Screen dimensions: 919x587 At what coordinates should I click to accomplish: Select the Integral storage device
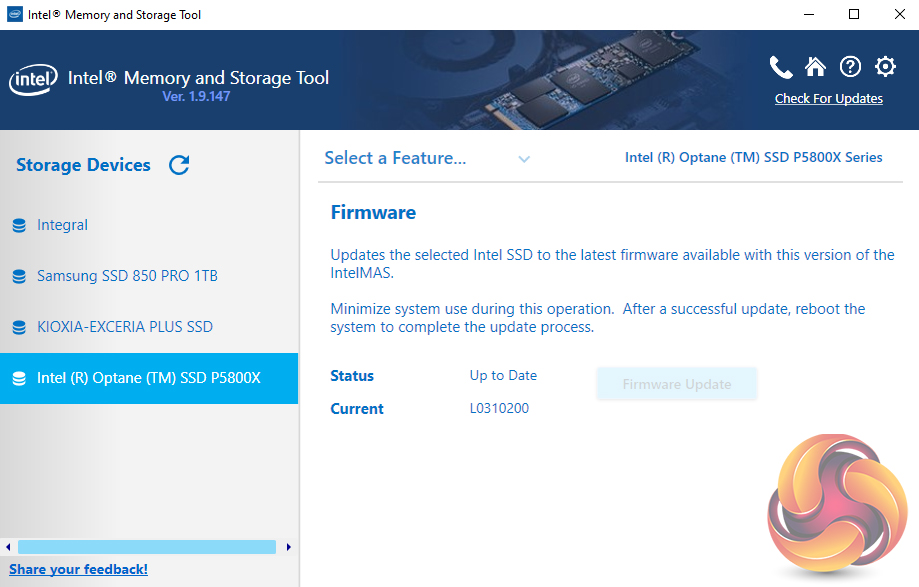click(149, 225)
